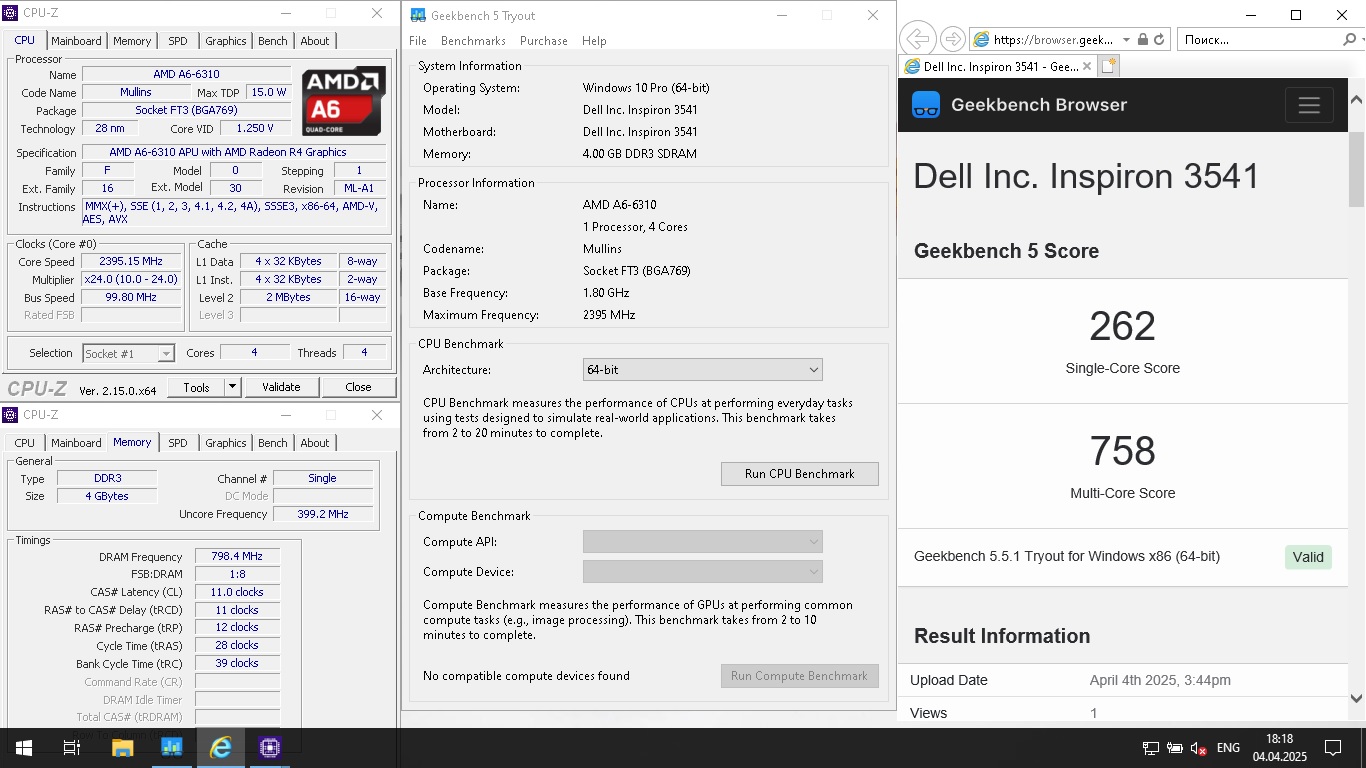Switch to CPU tab in bottom CPU-Z
1366x768 pixels.
pyautogui.click(x=25, y=443)
